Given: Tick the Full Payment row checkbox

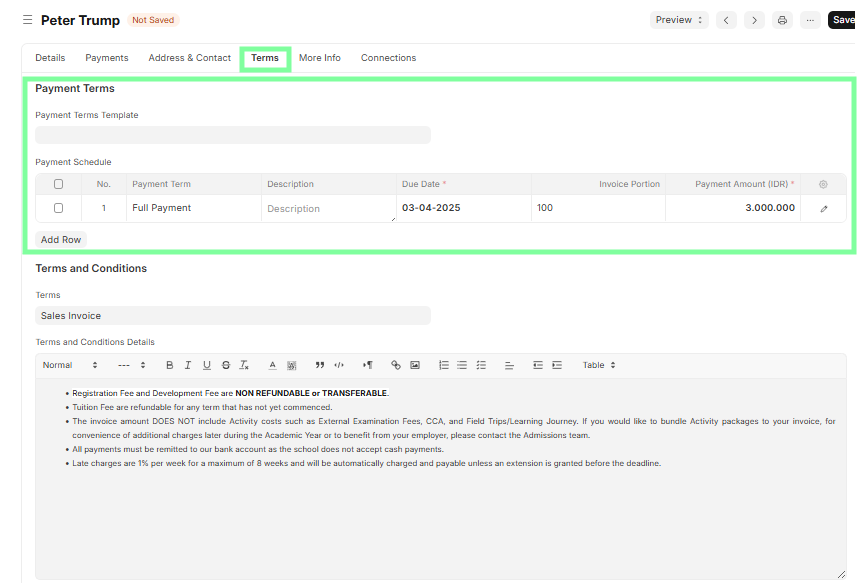Looking at the screenshot, I should (58, 208).
